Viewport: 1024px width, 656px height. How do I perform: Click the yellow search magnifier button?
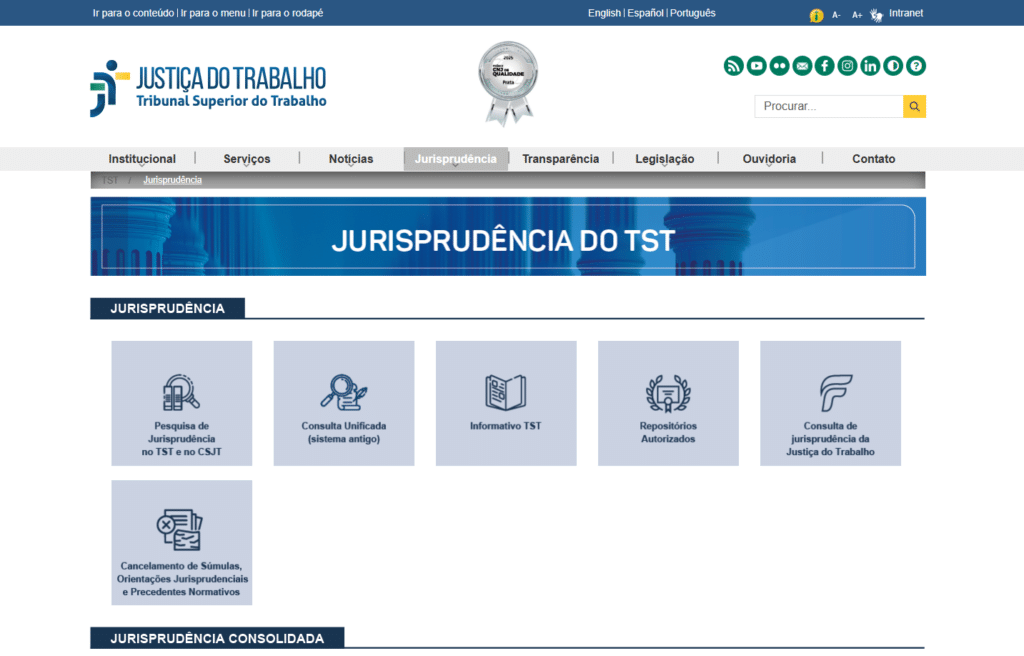[x=914, y=107]
